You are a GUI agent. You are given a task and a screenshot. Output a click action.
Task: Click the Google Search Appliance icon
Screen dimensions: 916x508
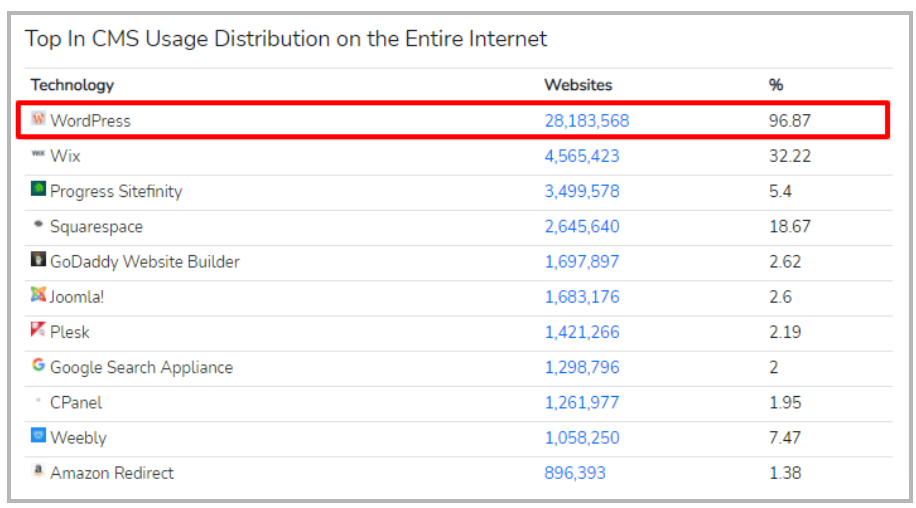tap(38, 365)
